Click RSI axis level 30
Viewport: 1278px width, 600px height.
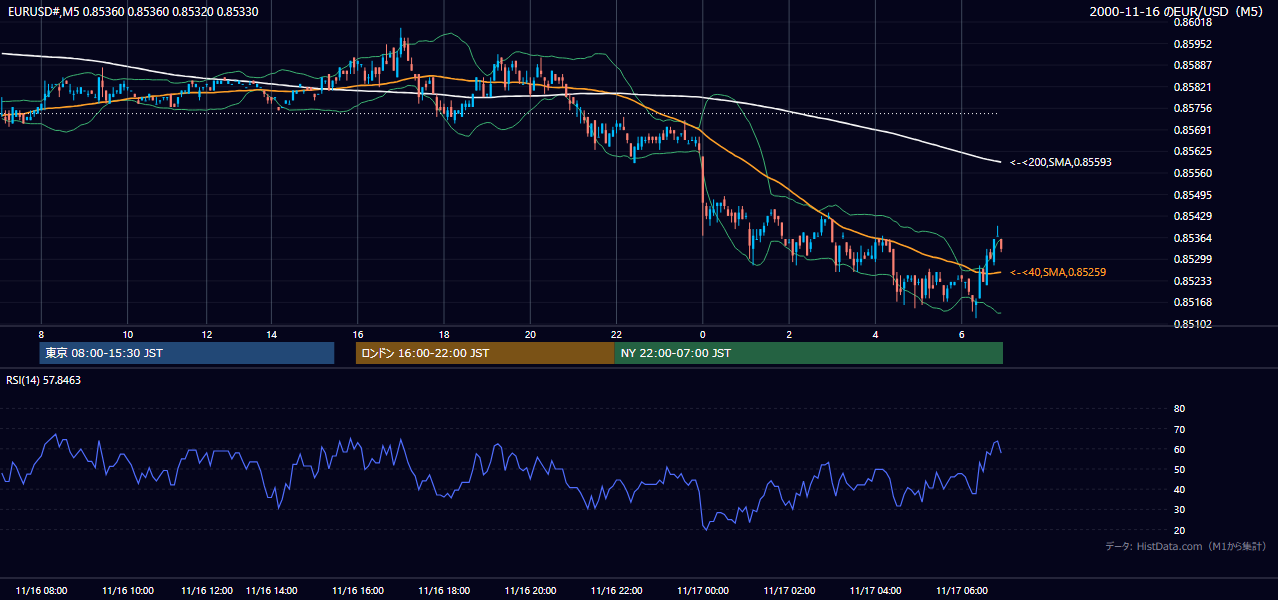(x=1179, y=510)
